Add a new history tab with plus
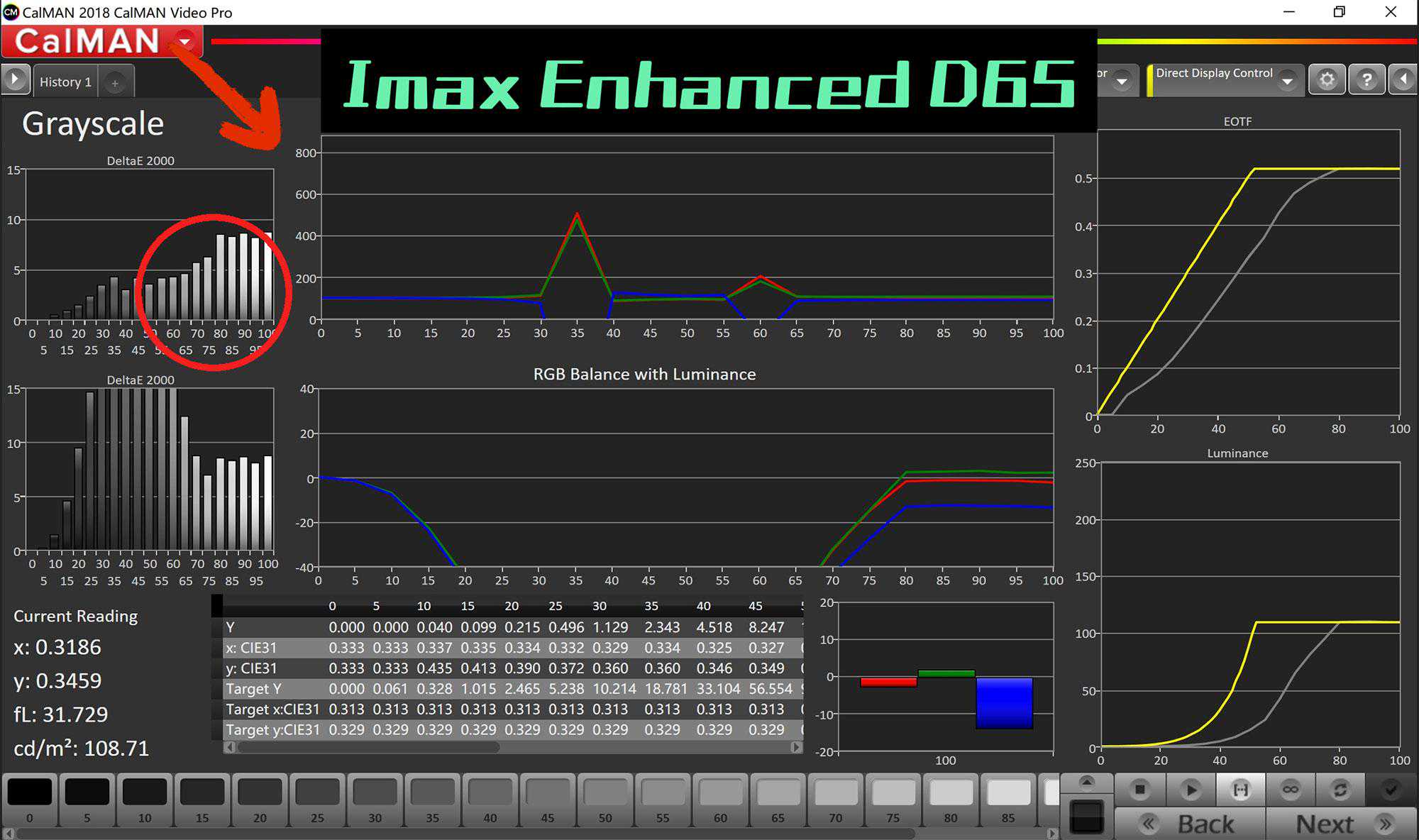The width and height of the screenshot is (1419, 840). (x=115, y=83)
